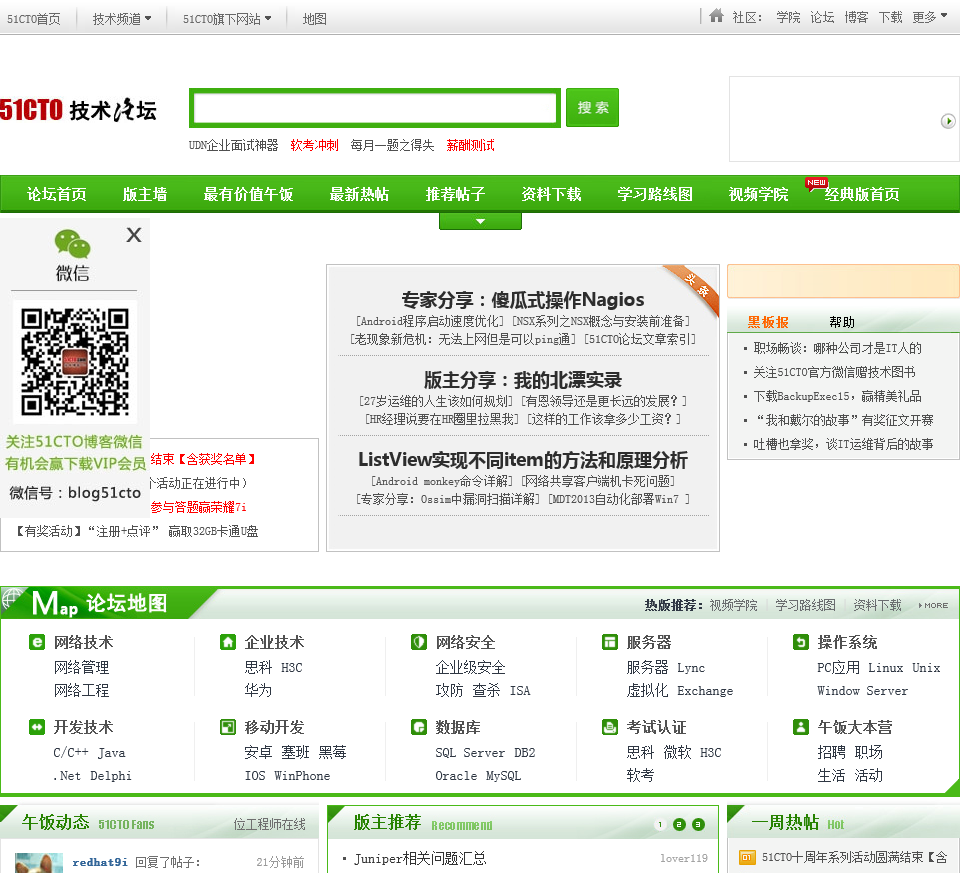Close the WeChat QR popup
Image resolution: width=960 pixels, height=873 pixels.
[134, 234]
